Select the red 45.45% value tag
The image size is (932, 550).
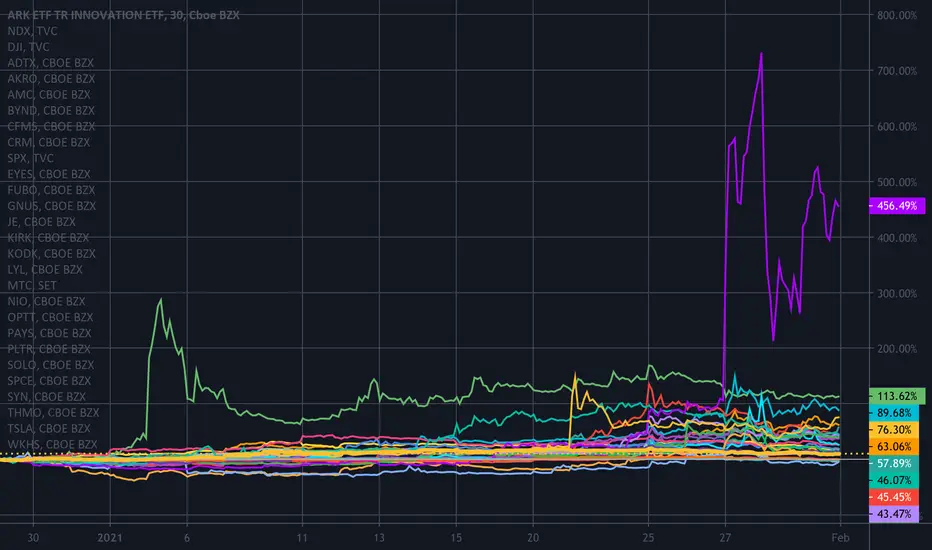[894, 497]
